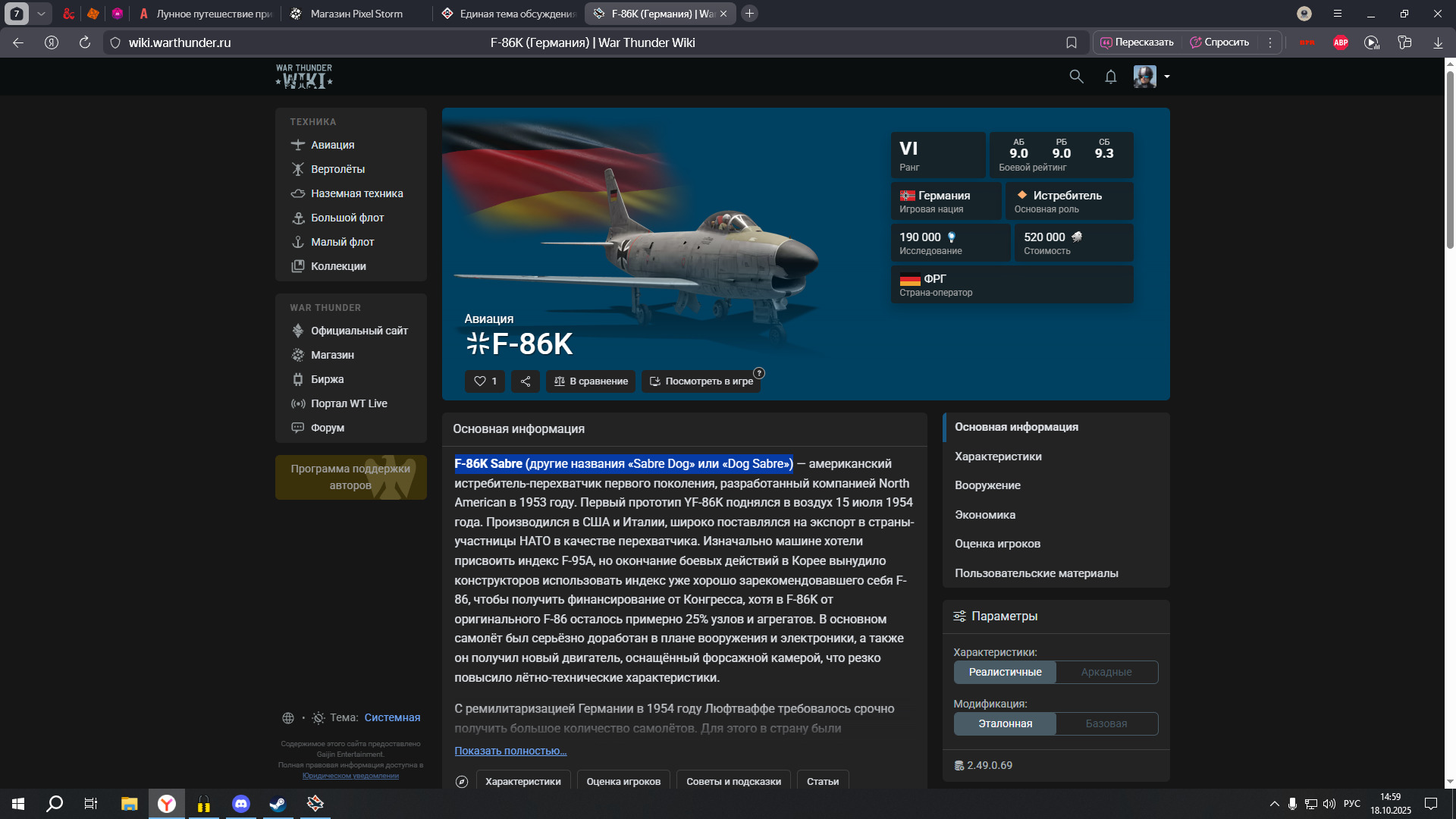This screenshot has width=1456, height=819.
Task: Open the Системная theme selector
Action: pos(392,717)
